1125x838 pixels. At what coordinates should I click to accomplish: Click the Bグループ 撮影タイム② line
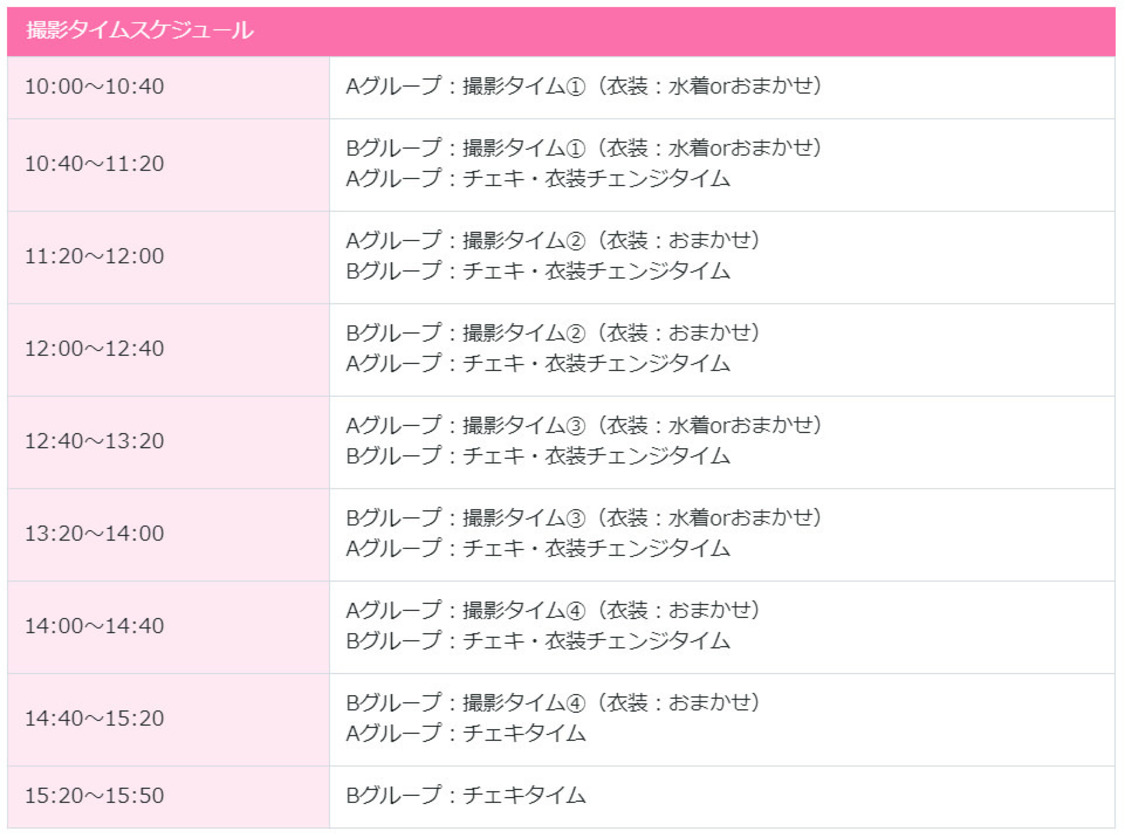(x=554, y=333)
